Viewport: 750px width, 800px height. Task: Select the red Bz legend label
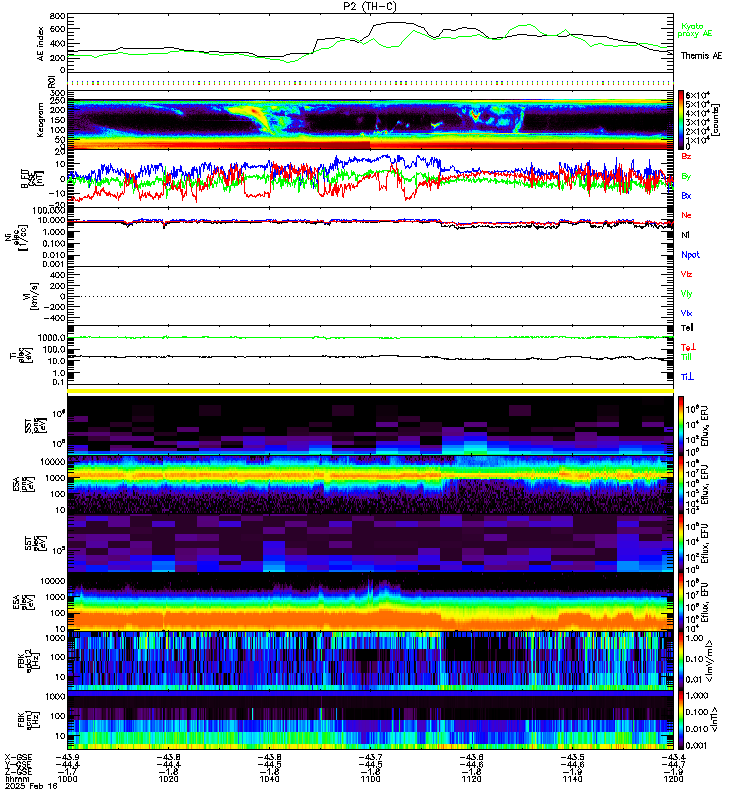[x=686, y=156]
